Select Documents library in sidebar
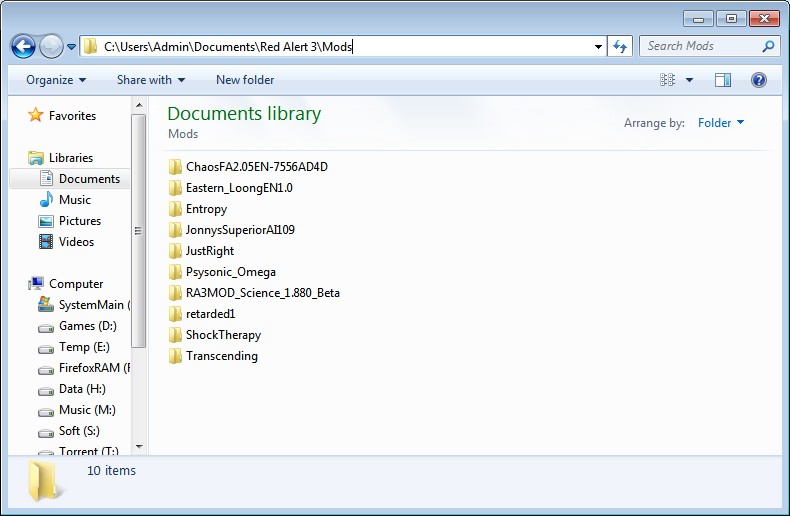The image size is (790, 516). (89, 179)
